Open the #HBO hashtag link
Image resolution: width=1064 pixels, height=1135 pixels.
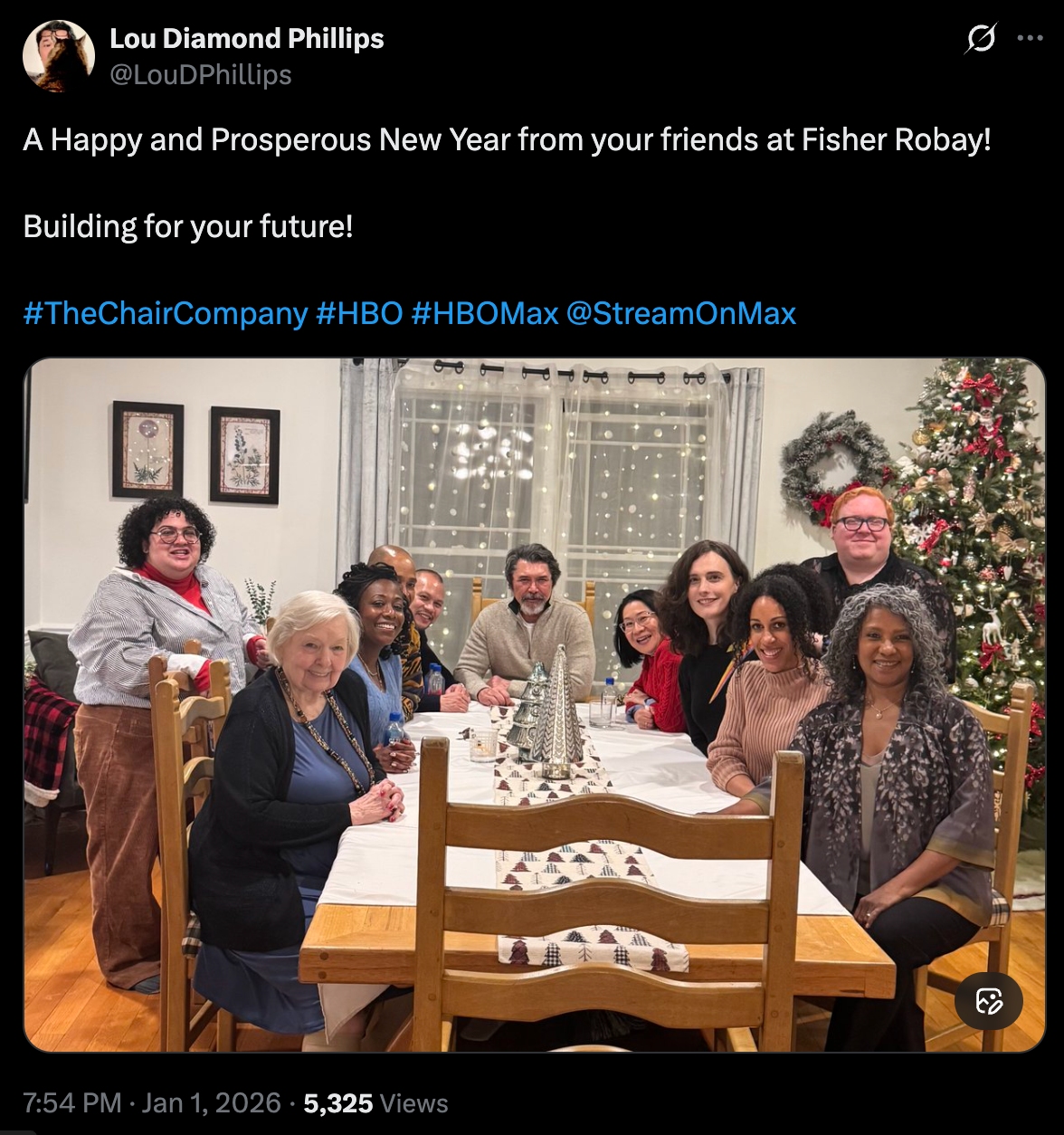[359, 313]
